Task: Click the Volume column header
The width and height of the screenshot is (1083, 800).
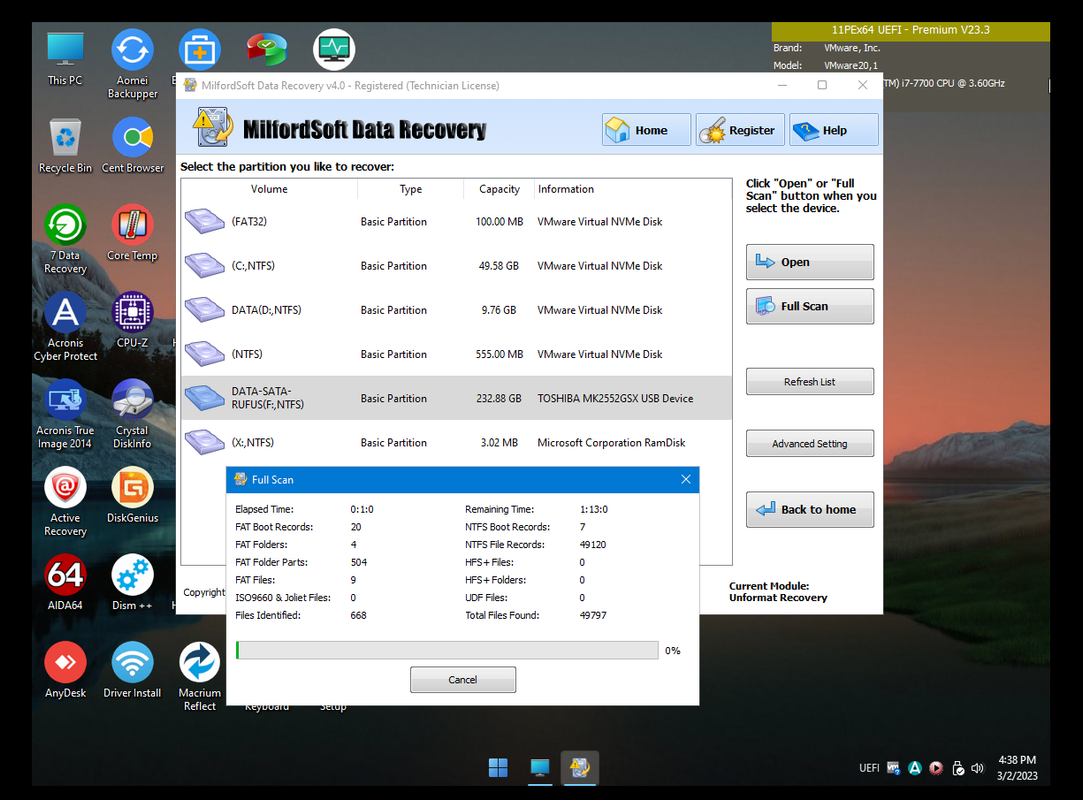Action: click(x=269, y=189)
